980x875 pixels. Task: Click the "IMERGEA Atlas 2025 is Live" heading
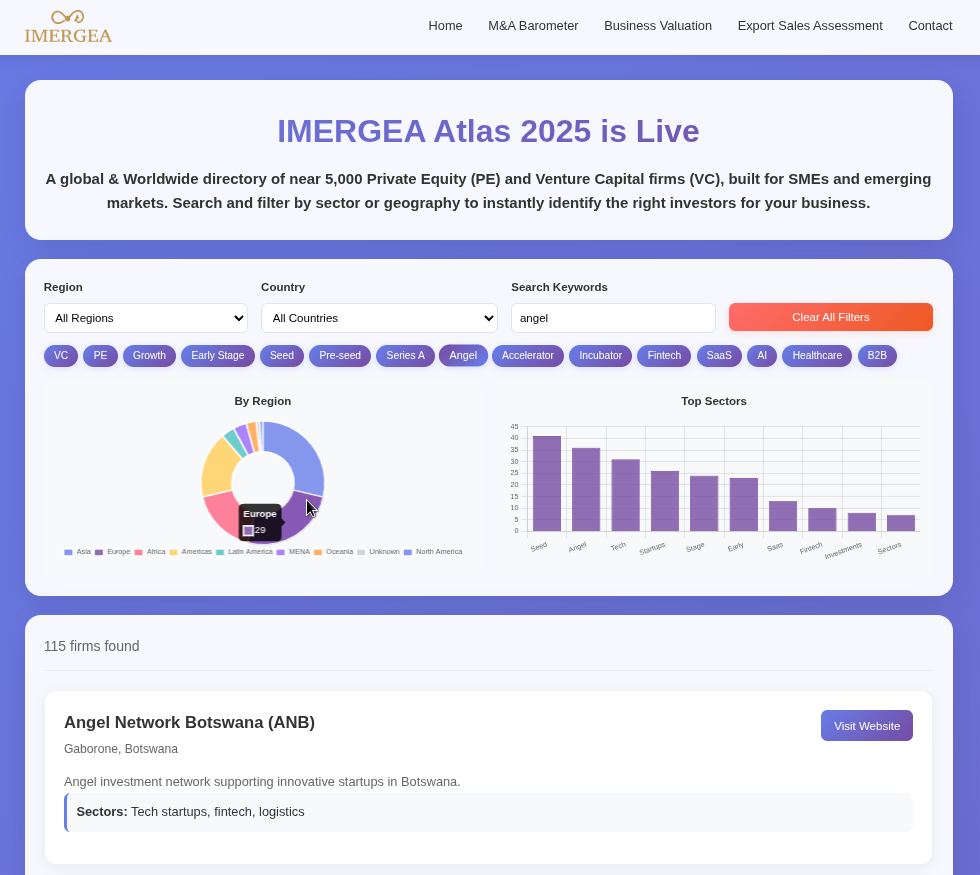click(488, 131)
